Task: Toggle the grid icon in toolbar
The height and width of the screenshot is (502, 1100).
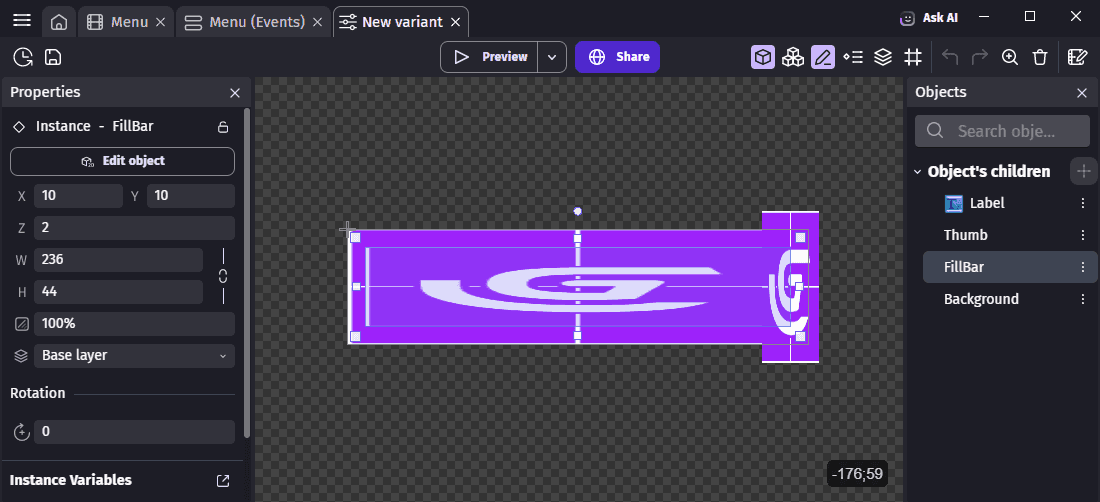Action: 913,57
